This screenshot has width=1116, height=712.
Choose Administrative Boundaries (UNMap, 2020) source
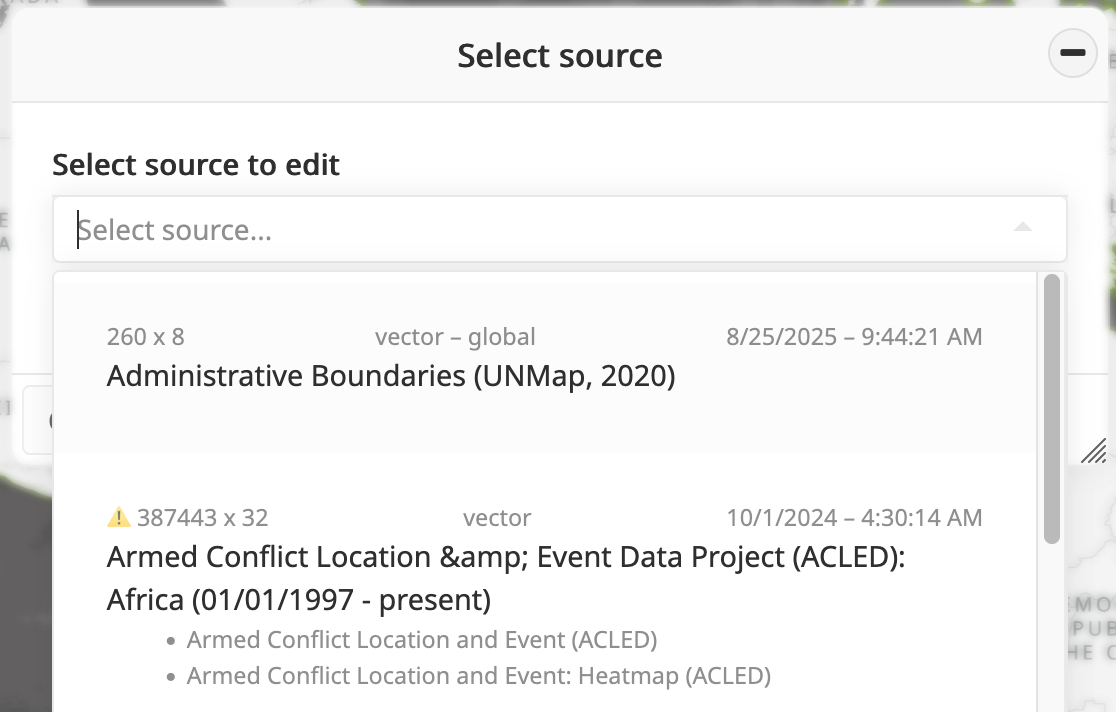click(x=391, y=376)
